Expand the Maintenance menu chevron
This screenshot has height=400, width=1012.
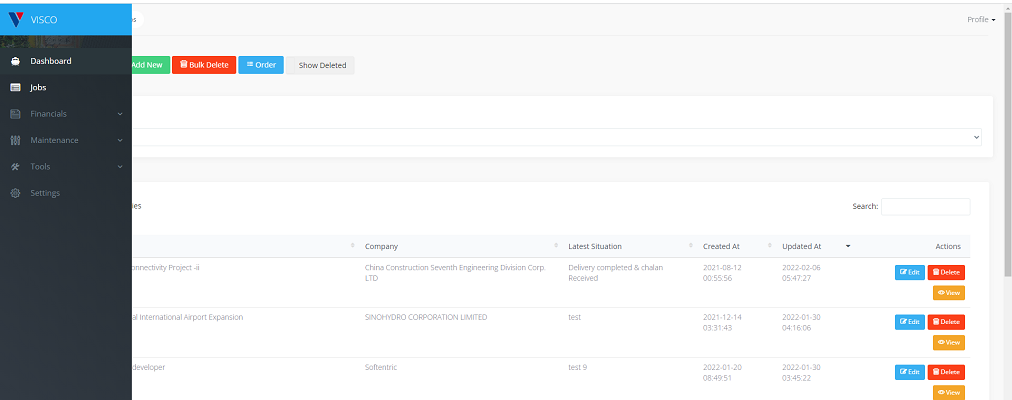[120, 141]
